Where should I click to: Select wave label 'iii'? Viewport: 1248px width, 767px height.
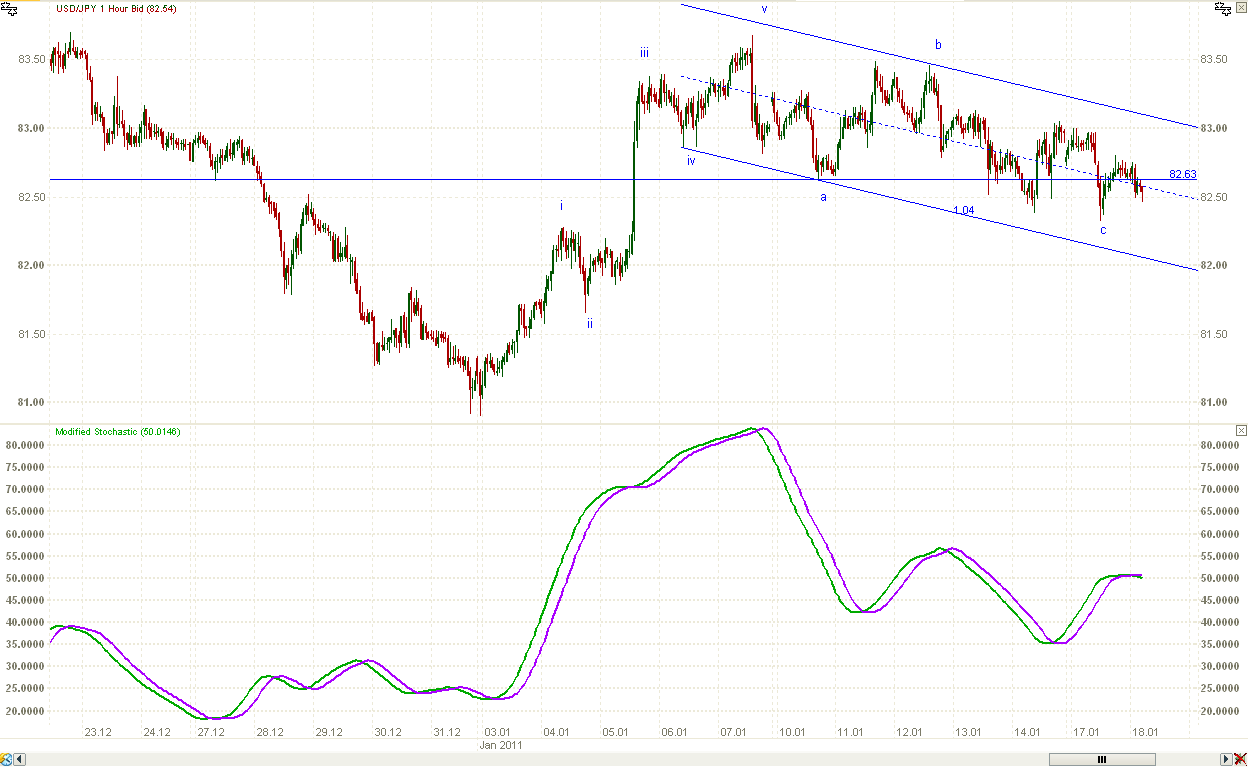pyautogui.click(x=645, y=52)
